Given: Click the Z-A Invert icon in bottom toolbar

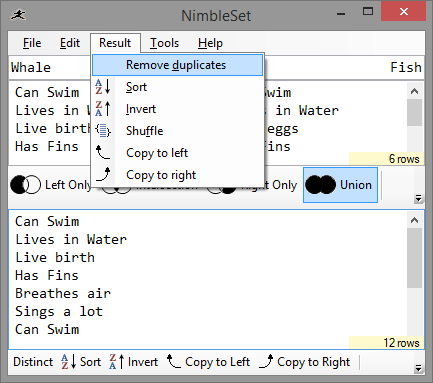Looking at the screenshot, I should [x=117, y=362].
